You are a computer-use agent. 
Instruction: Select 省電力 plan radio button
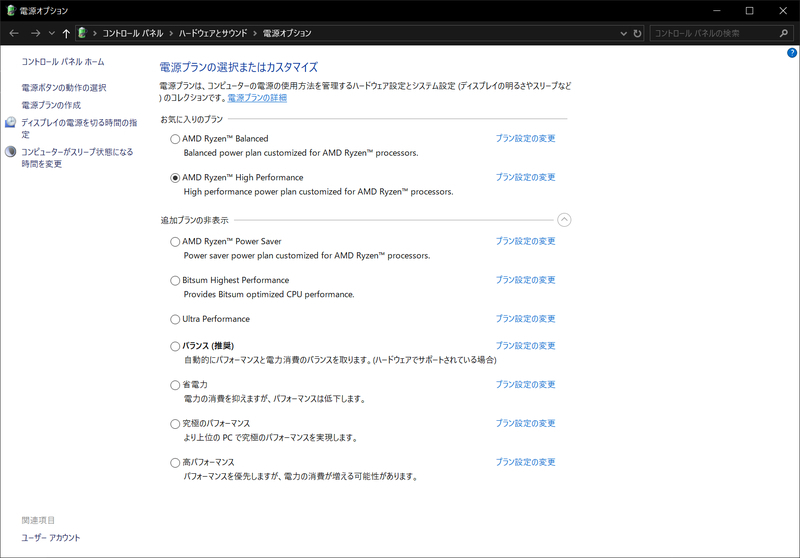point(175,385)
